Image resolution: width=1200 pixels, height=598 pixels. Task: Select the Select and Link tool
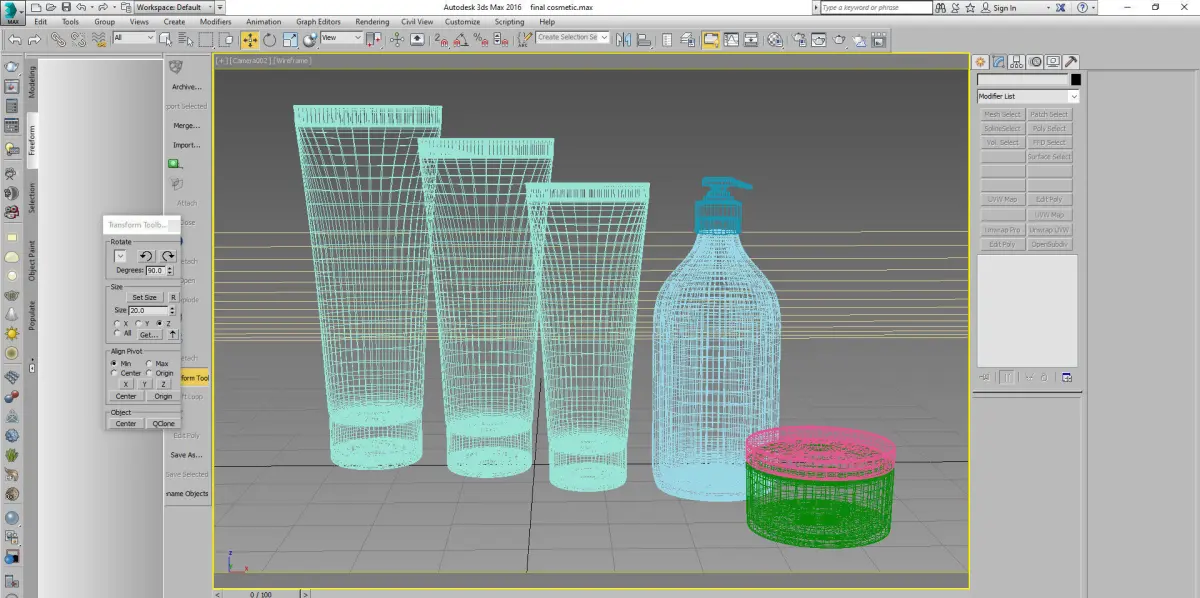click(x=58, y=40)
